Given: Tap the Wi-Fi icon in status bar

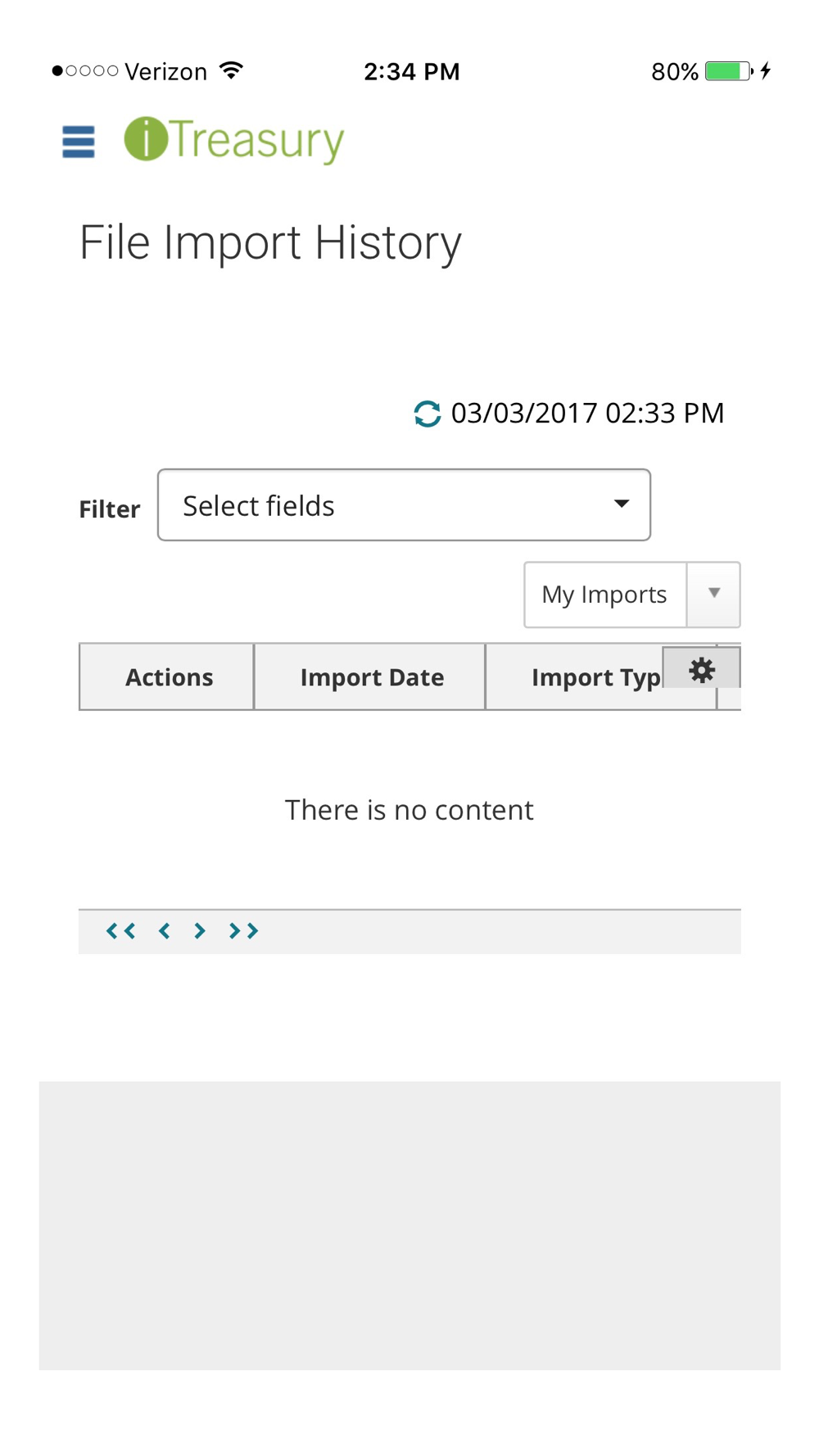Looking at the screenshot, I should (x=232, y=70).
